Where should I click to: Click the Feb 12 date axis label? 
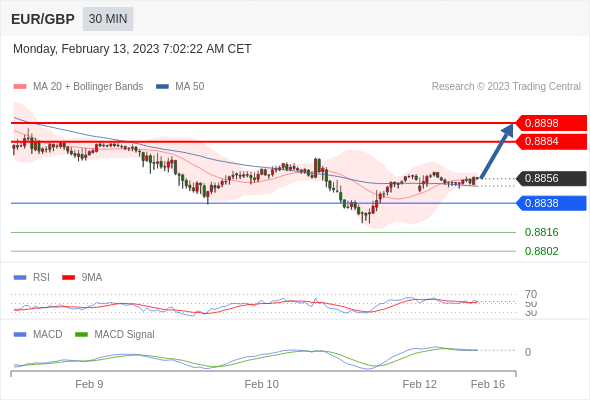[420, 384]
